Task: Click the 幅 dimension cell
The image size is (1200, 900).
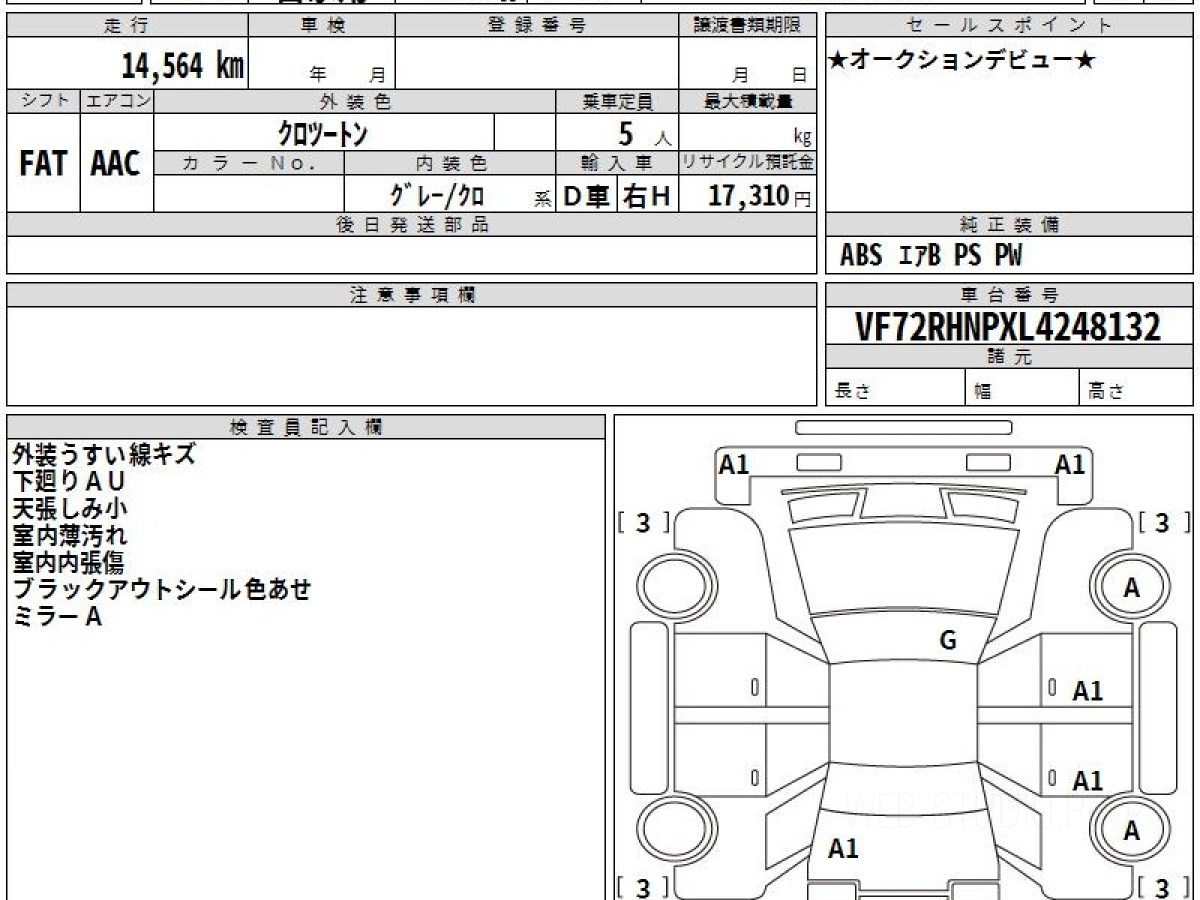Action: click(1022, 388)
